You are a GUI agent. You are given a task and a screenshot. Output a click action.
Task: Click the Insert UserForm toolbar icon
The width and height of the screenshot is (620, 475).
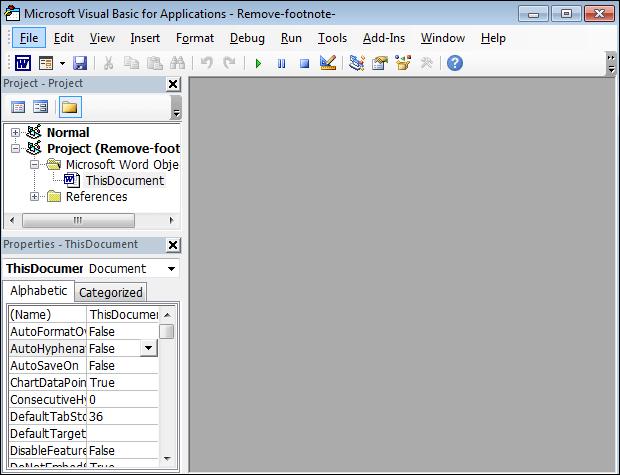(46, 63)
